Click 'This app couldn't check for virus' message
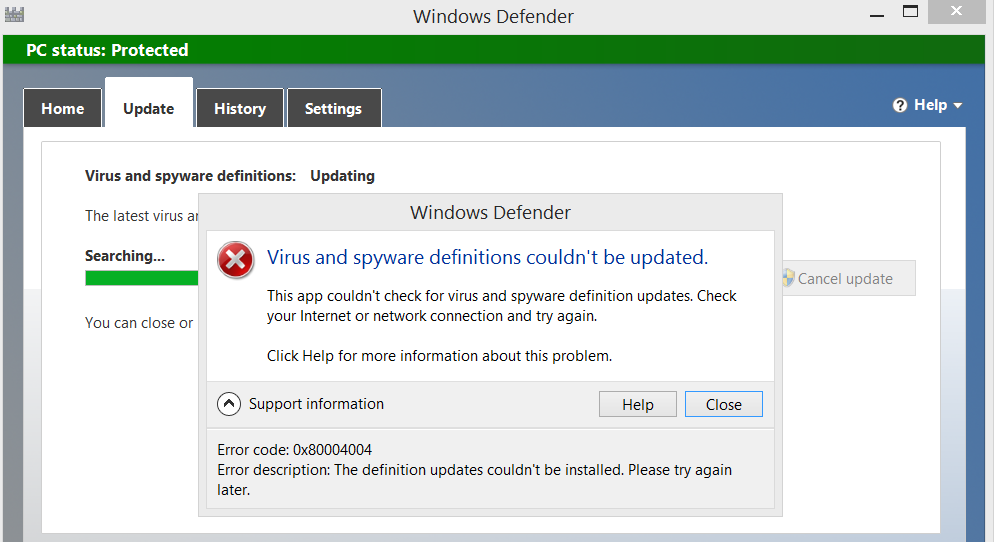The height and width of the screenshot is (542, 994). pos(501,306)
